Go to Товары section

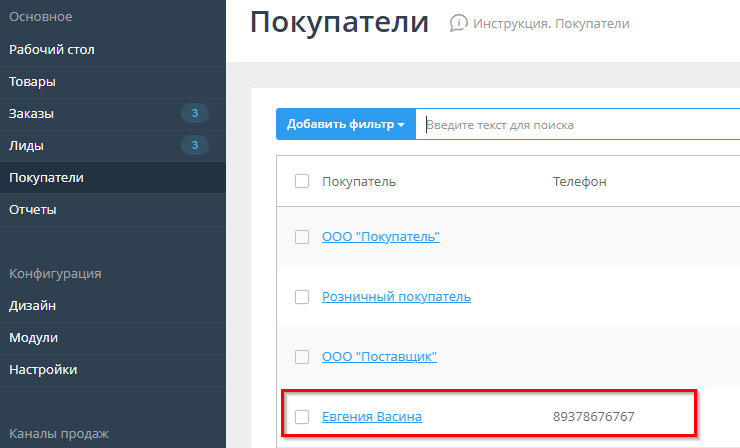32,81
